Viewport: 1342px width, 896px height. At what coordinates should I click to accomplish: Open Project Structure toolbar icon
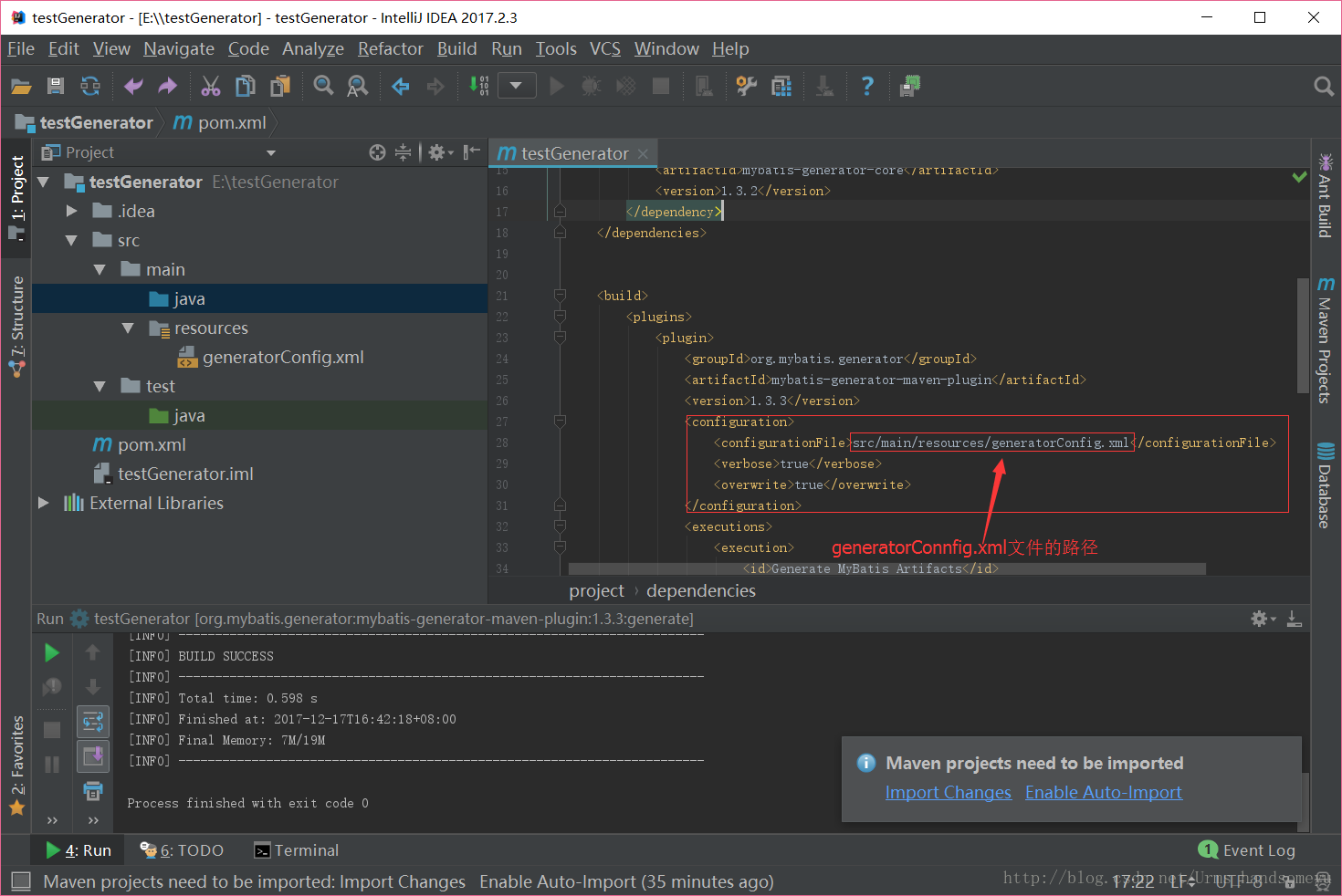coord(781,86)
